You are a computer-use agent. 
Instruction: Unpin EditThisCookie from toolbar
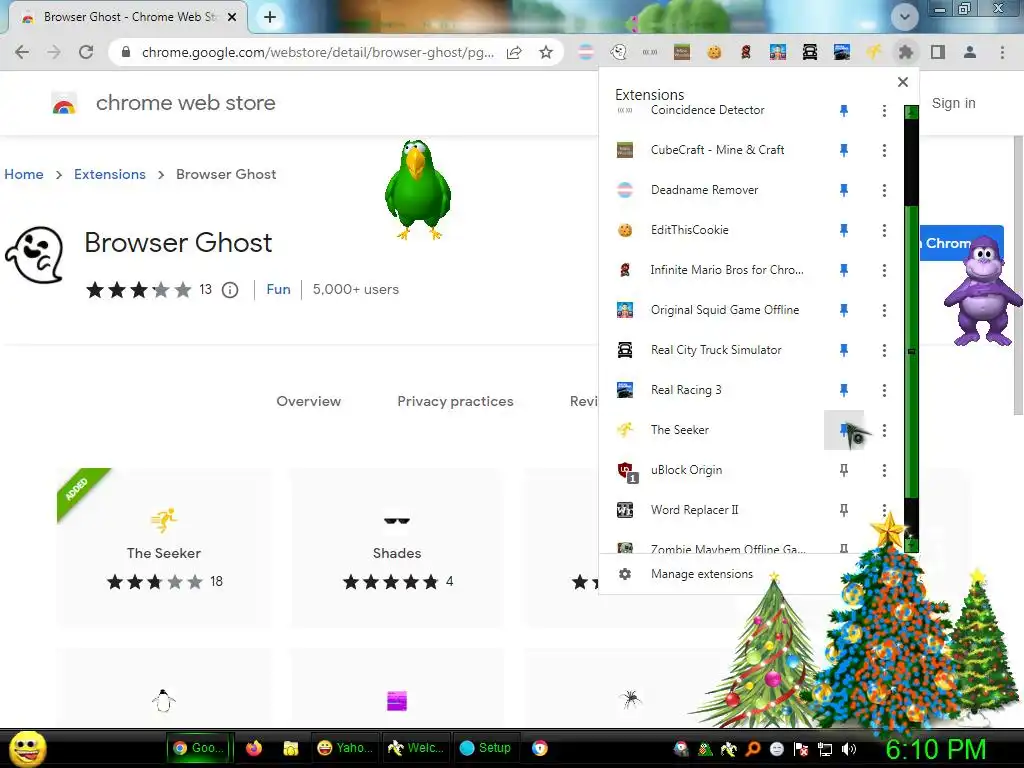pyautogui.click(x=844, y=230)
